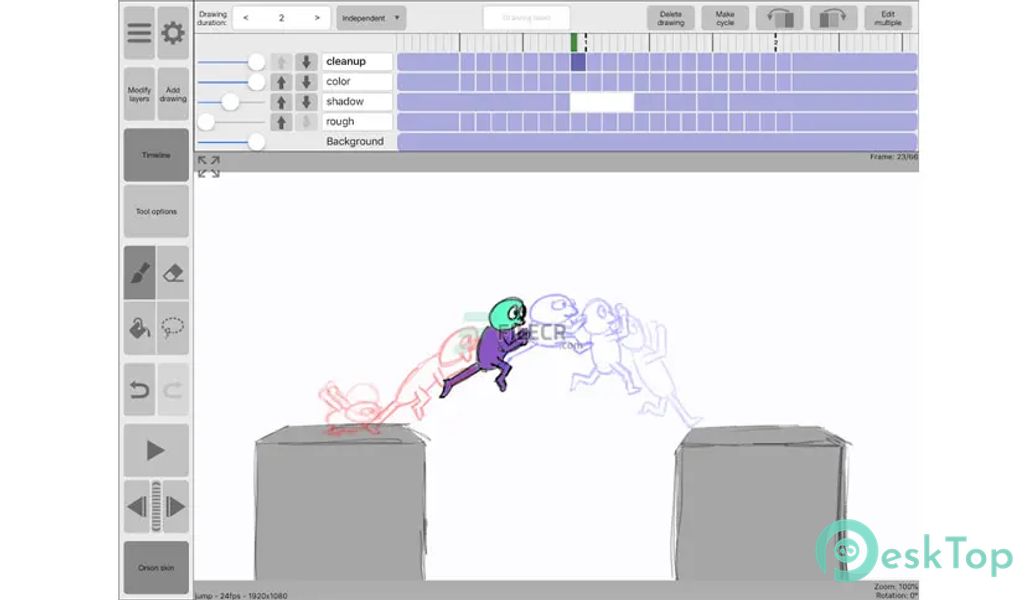Select the Lasso selection tool
This screenshot has width=1036, height=600.
coord(173,328)
